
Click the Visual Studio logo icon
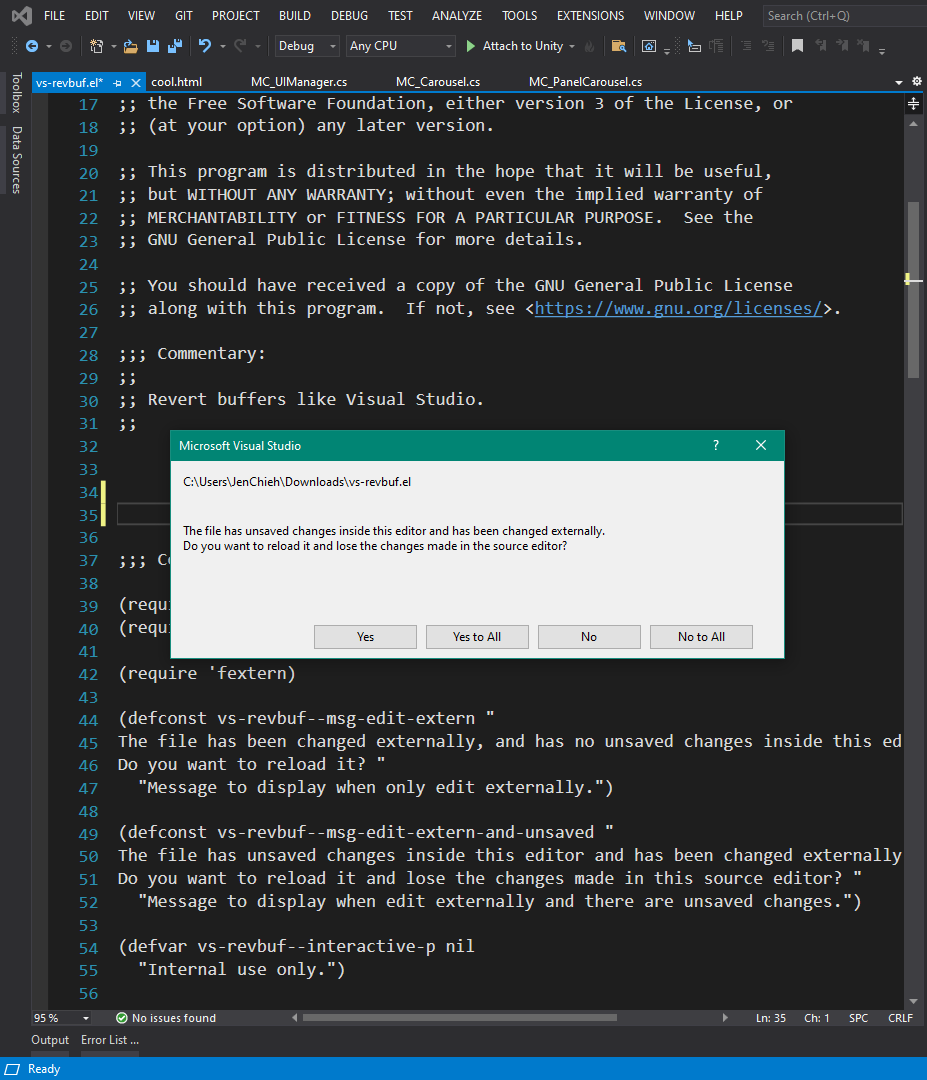pos(22,15)
